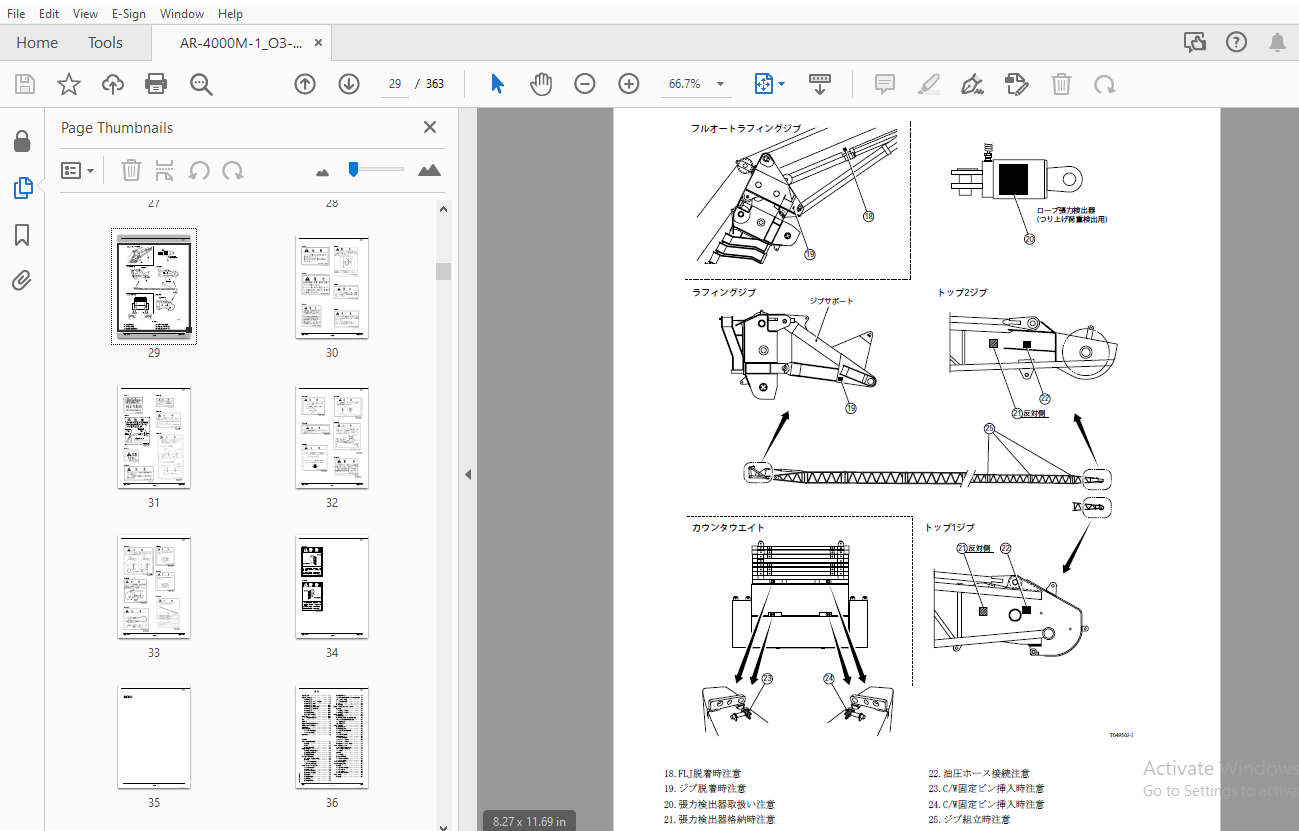Go to the previous page with the up arrow
The height and width of the screenshot is (831, 1299).
pos(305,84)
